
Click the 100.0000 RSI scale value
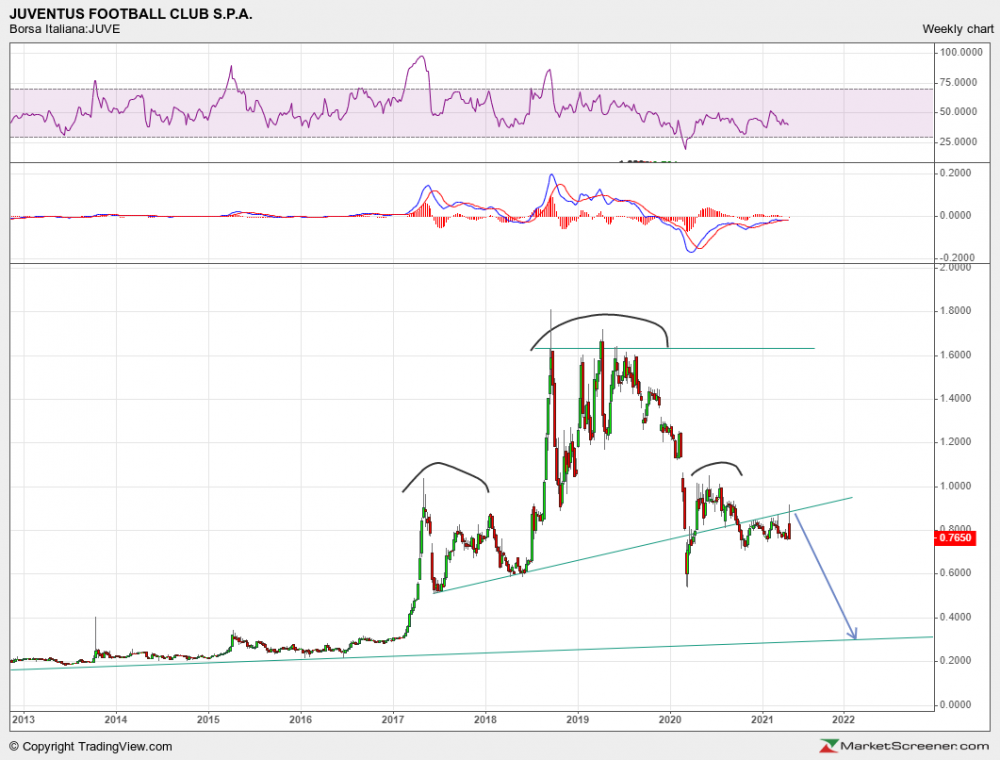click(x=960, y=52)
